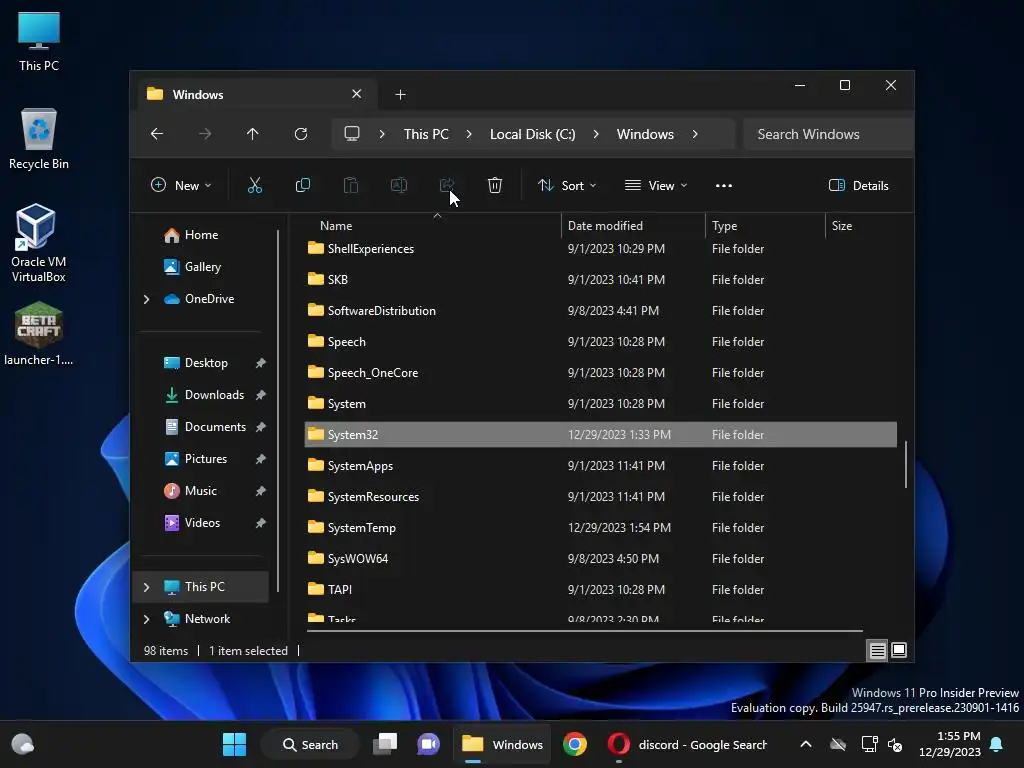Click in the Search Windows field
The height and width of the screenshot is (768, 1024).
[x=828, y=134]
